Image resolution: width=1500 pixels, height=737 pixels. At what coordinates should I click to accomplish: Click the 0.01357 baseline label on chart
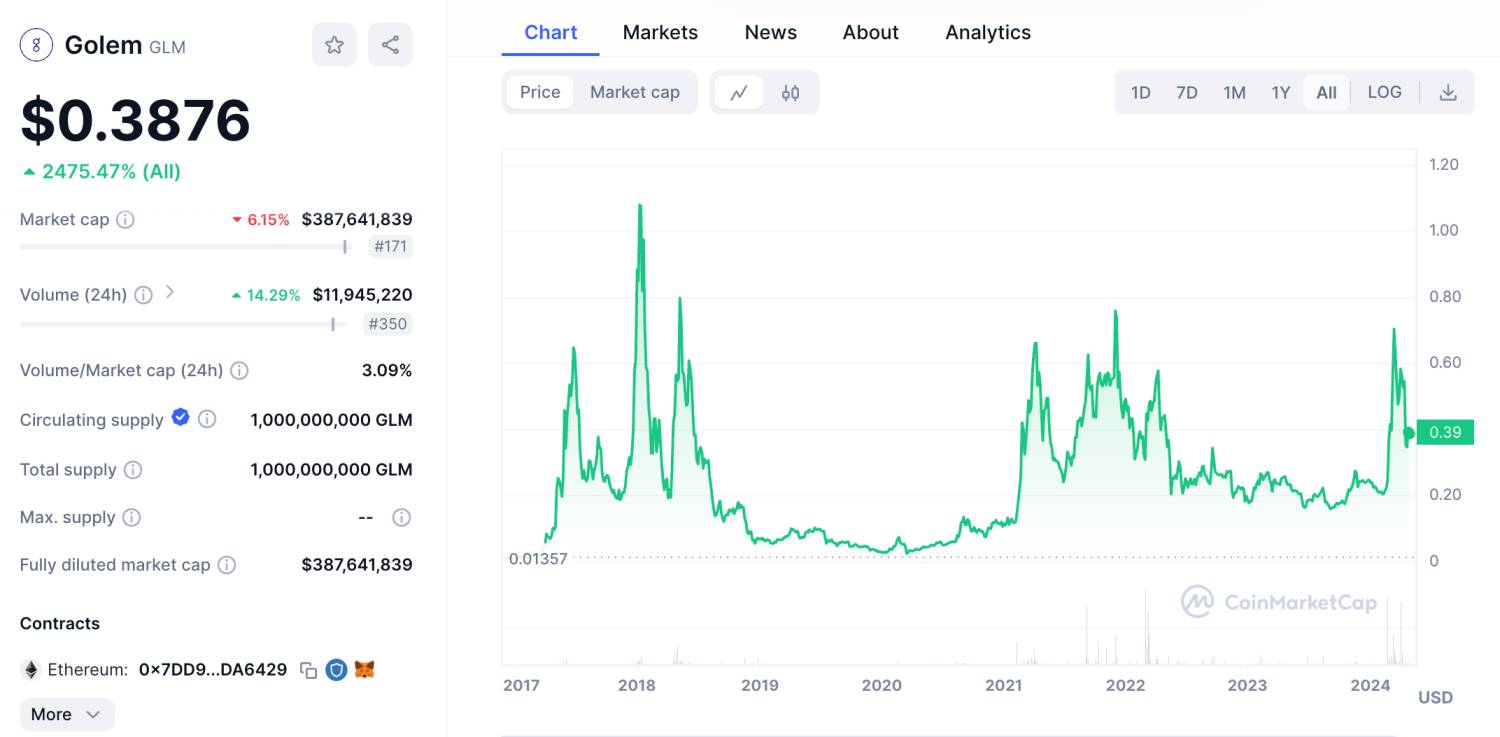(538, 559)
